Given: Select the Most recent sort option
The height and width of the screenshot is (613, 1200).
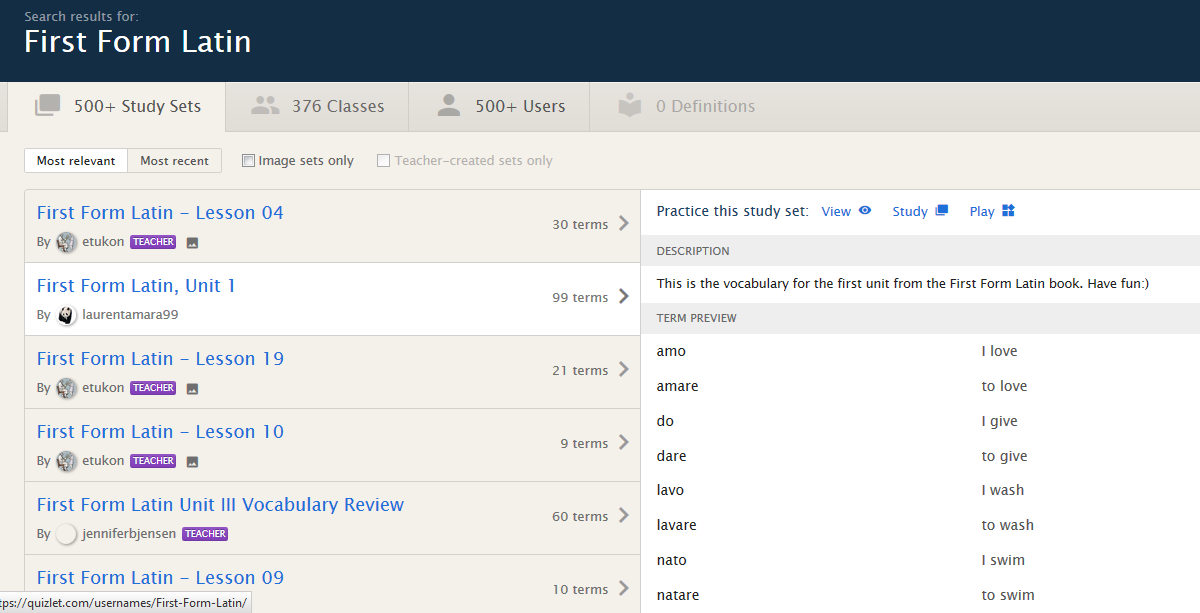Looking at the screenshot, I should 175,160.
